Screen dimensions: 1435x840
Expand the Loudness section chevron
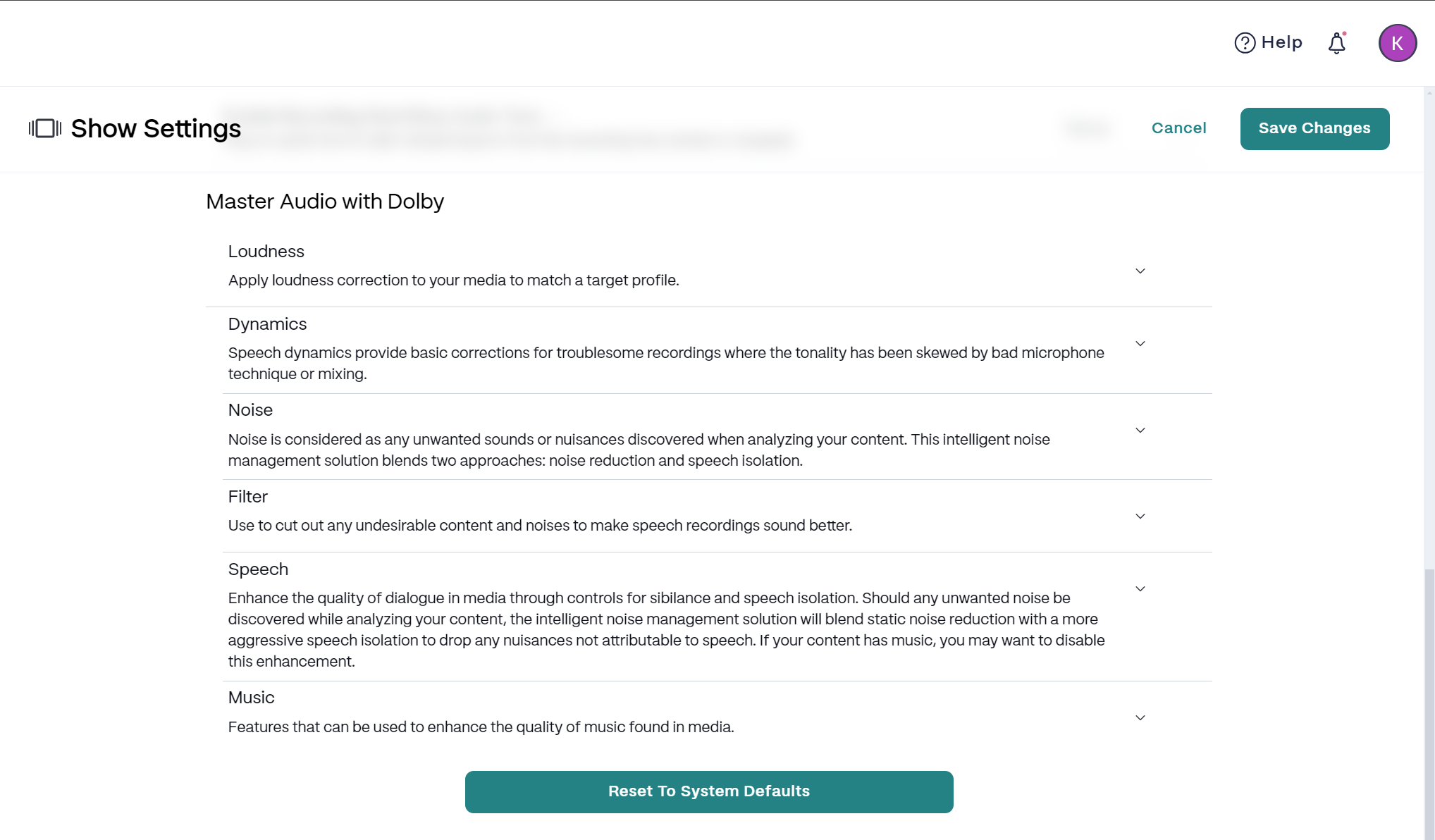point(1140,271)
